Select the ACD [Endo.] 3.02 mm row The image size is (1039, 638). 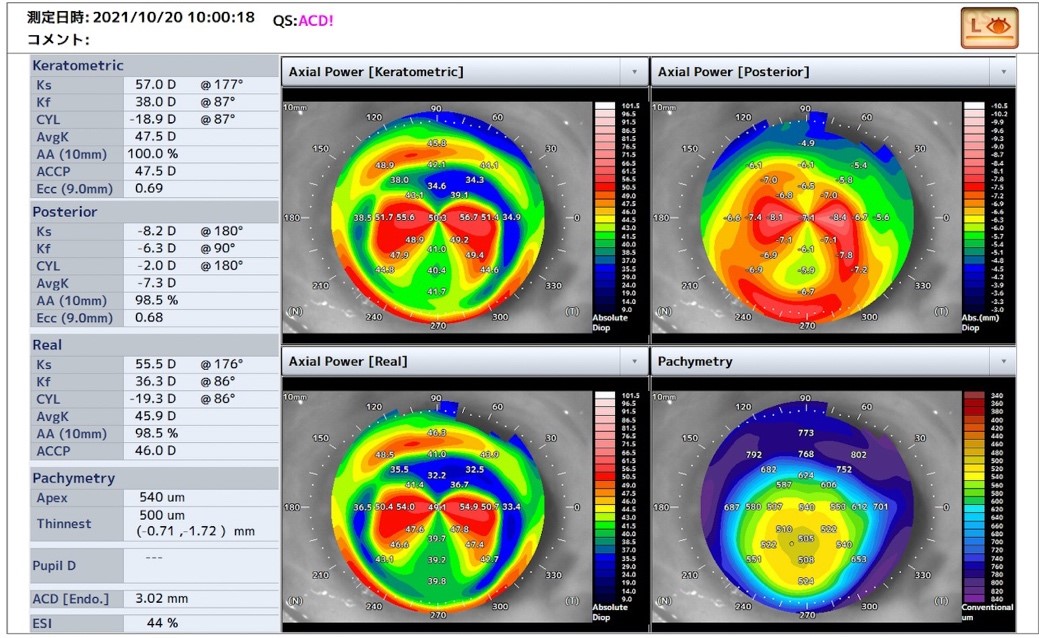[x=154, y=598]
